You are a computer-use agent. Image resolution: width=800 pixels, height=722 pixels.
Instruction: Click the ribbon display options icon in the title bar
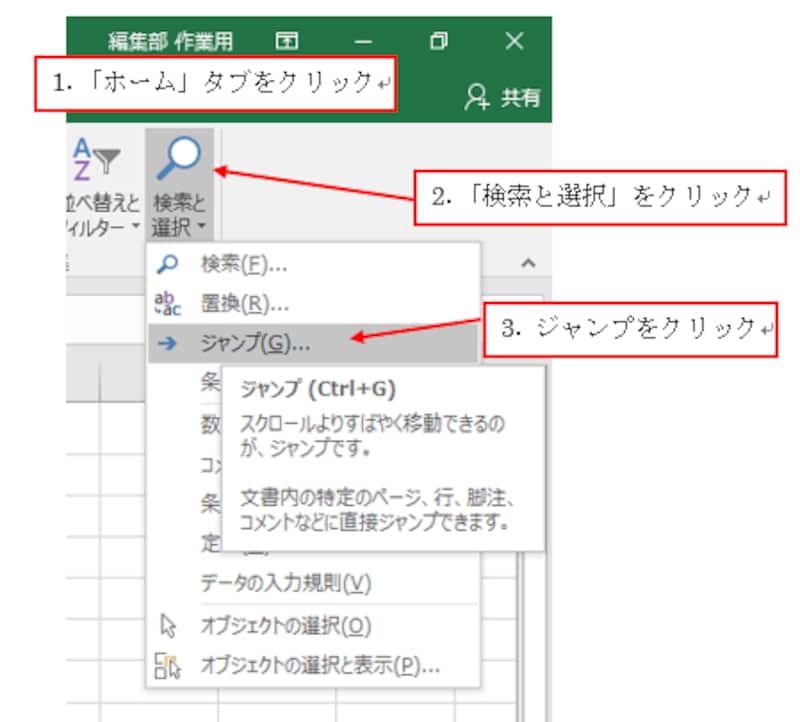pyautogui.click(x=289, y=41)
